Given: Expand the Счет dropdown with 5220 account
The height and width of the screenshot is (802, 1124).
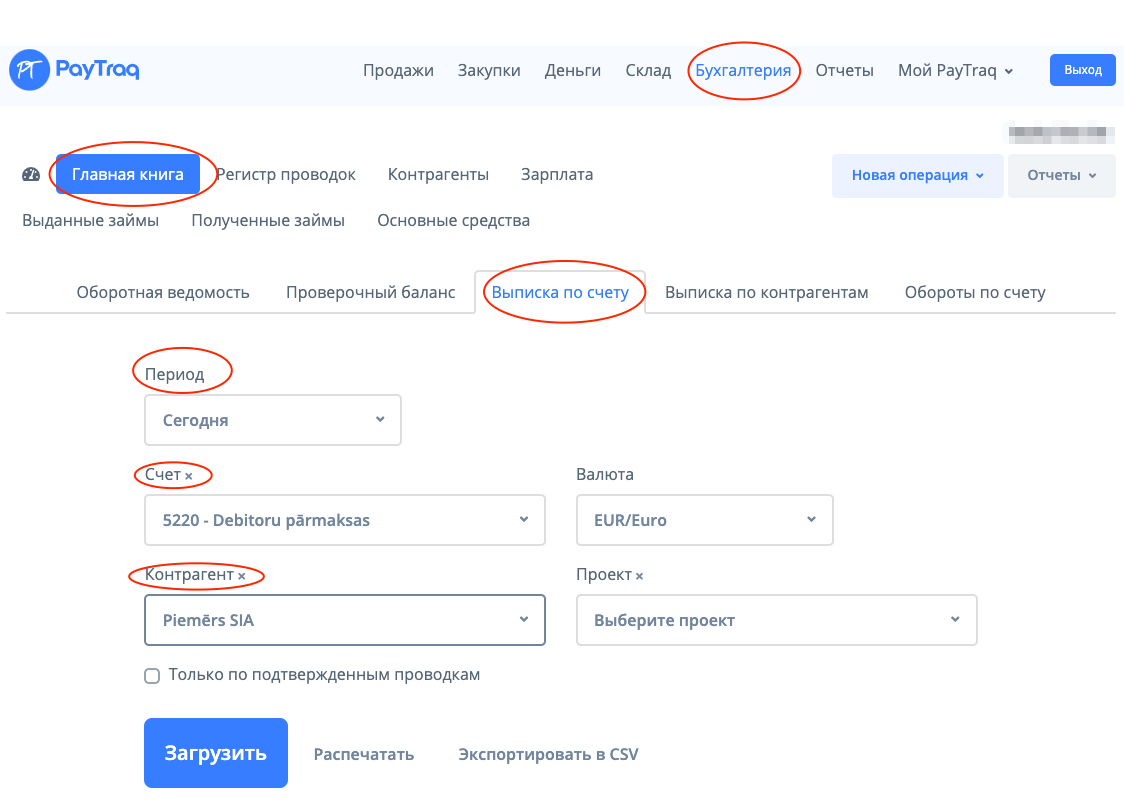Looking at the screenshot, I should coord(345,520).
